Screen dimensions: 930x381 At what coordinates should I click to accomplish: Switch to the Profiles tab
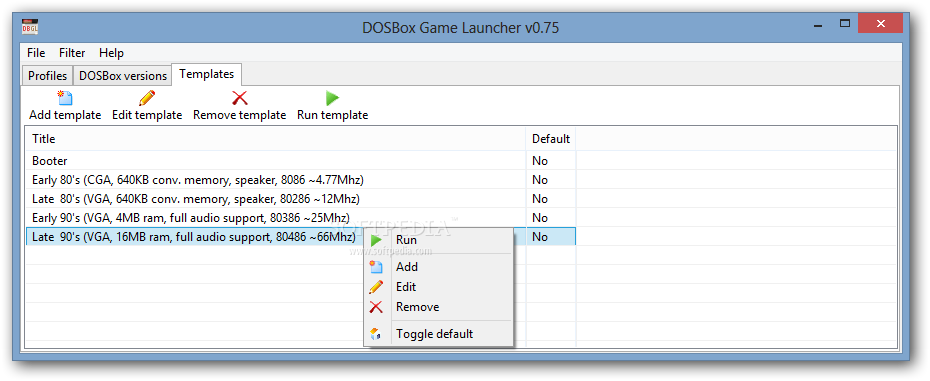pyautogui.click(x=47, y=76)
